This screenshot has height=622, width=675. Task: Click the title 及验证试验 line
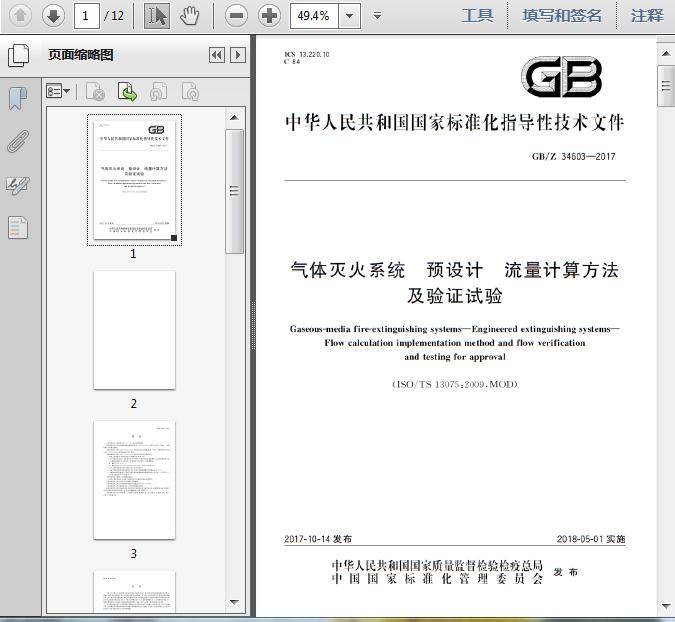pyautogui.click(x=455, y=296)
